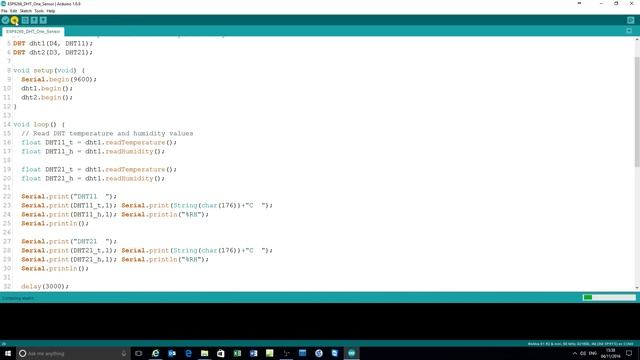640x360 pixels.
Task: Click the Arduino title bar app icon
Action: (4, 4)
